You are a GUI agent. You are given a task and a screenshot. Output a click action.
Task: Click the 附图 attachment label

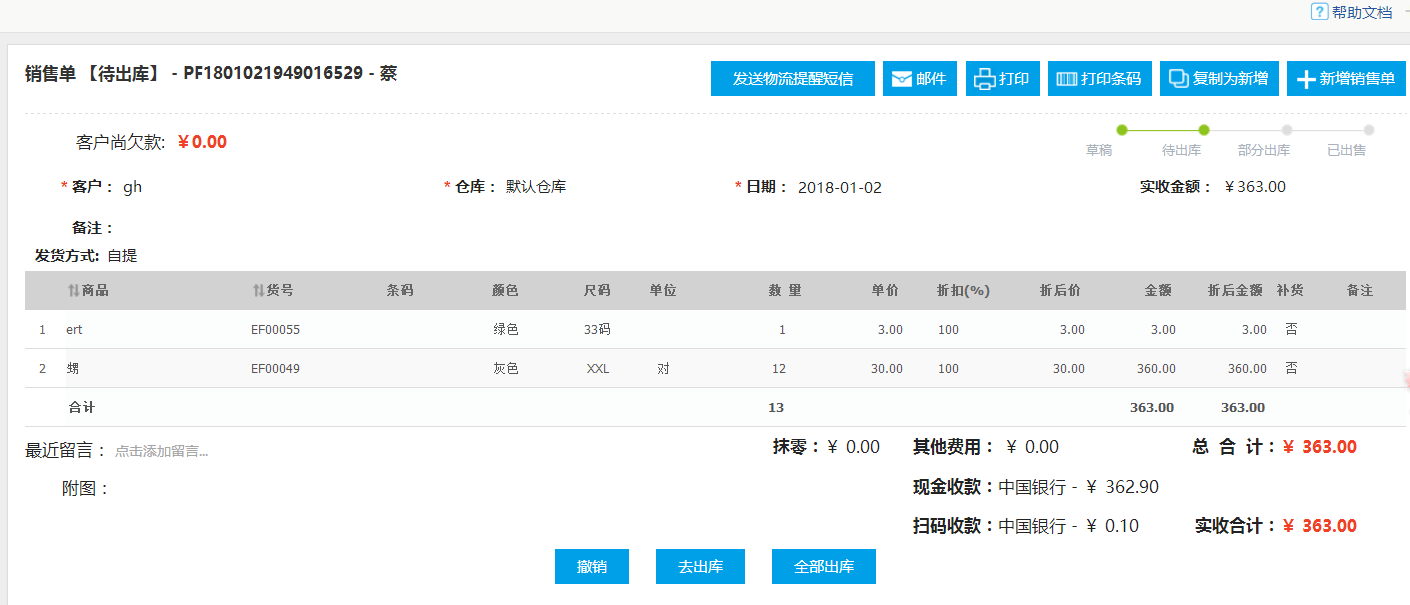[x=86, y=489]
